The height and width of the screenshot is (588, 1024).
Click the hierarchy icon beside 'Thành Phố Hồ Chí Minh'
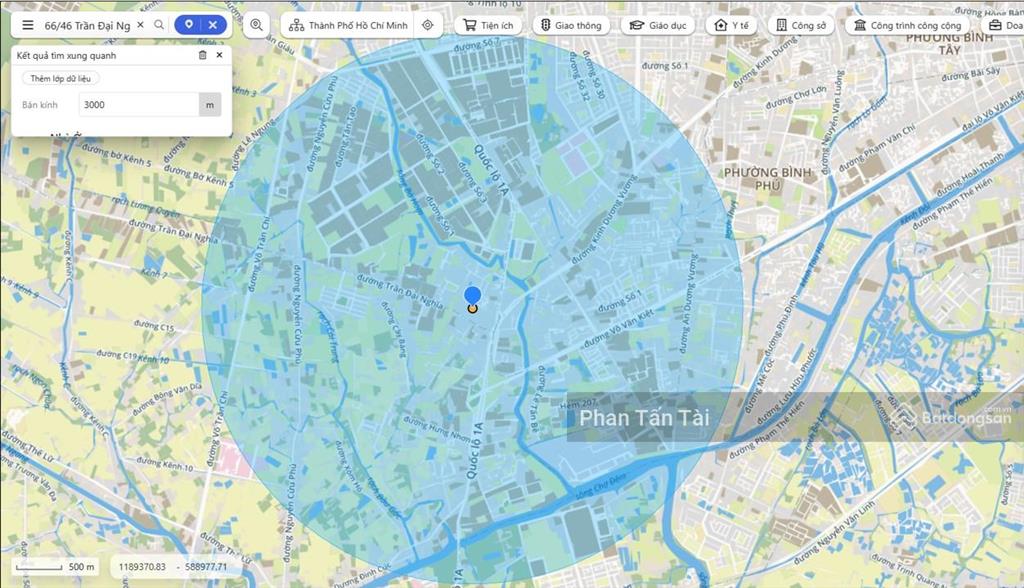coord(296,25)
